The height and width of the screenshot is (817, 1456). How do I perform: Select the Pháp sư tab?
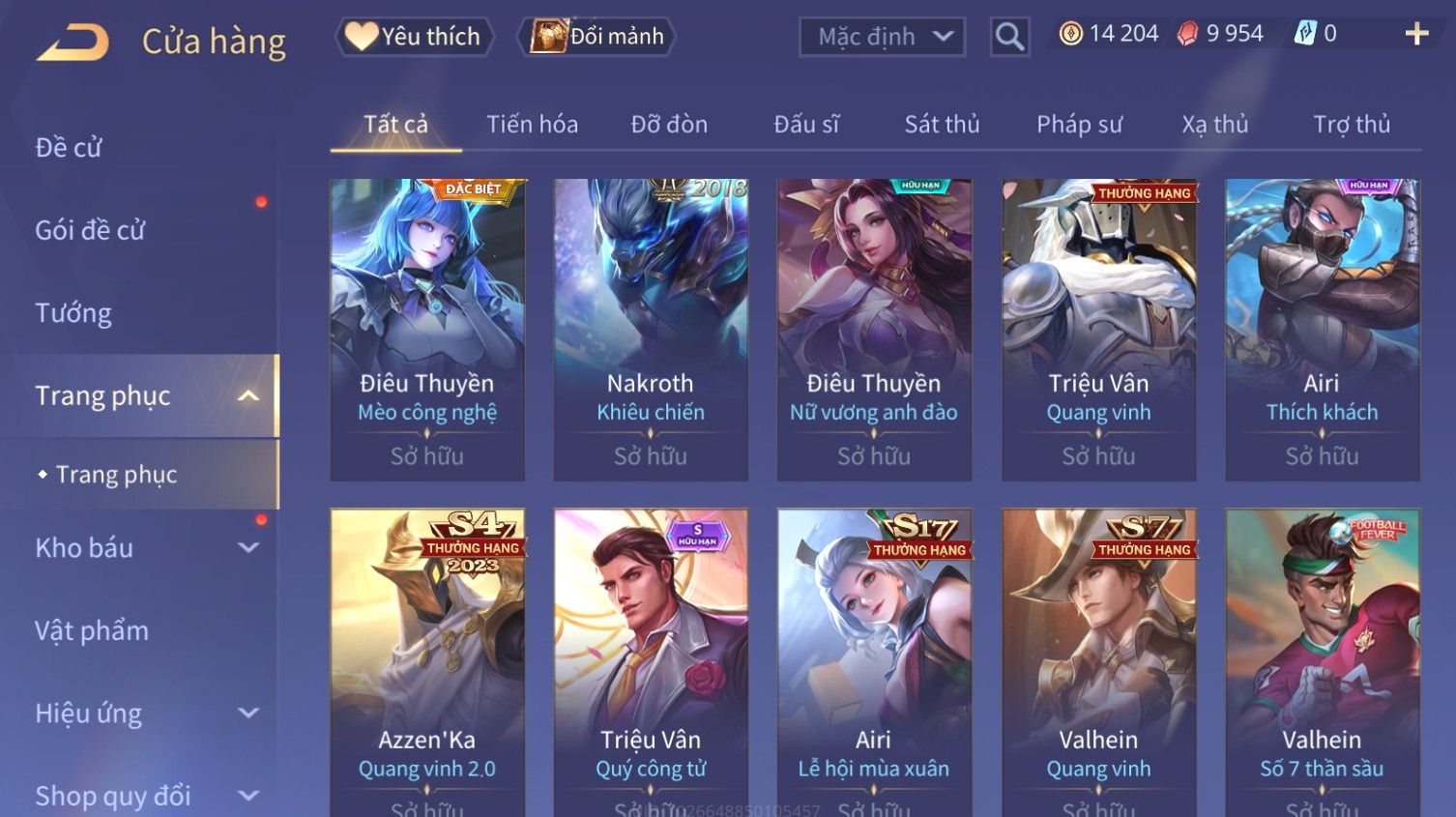[x=1079, y=124]
